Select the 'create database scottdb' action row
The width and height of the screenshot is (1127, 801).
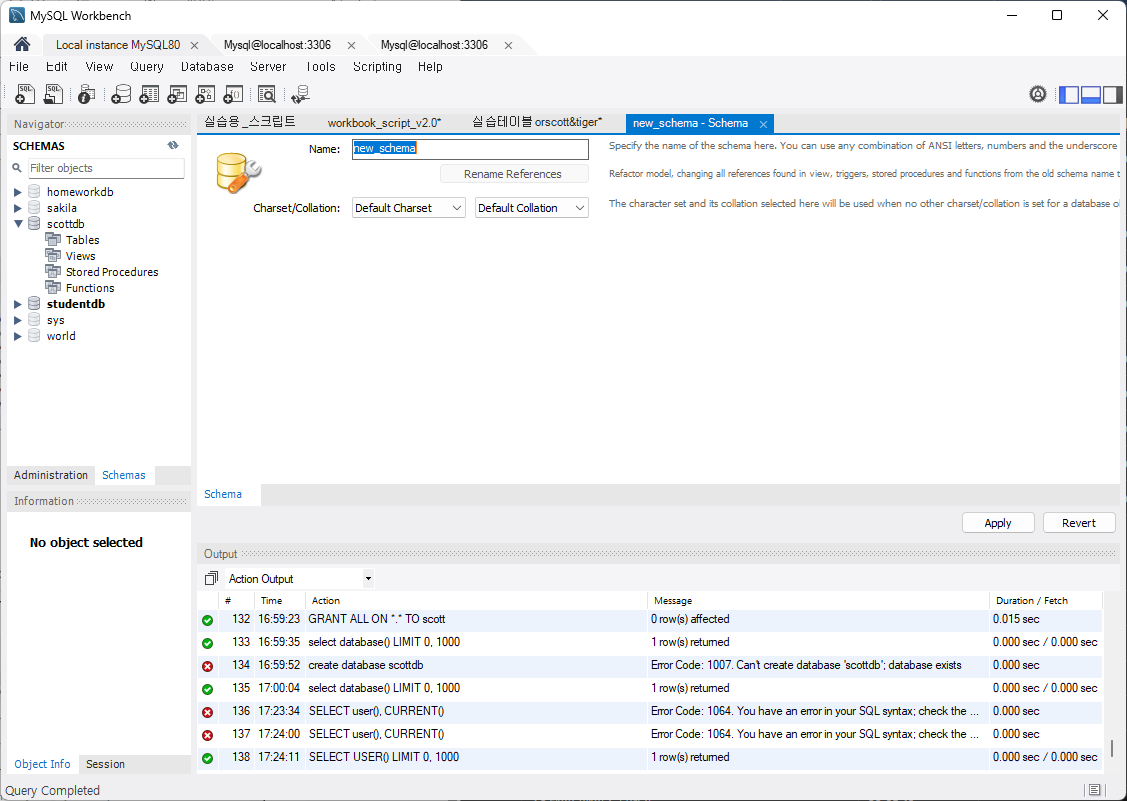pyautogui.click(x=650, y=665)
